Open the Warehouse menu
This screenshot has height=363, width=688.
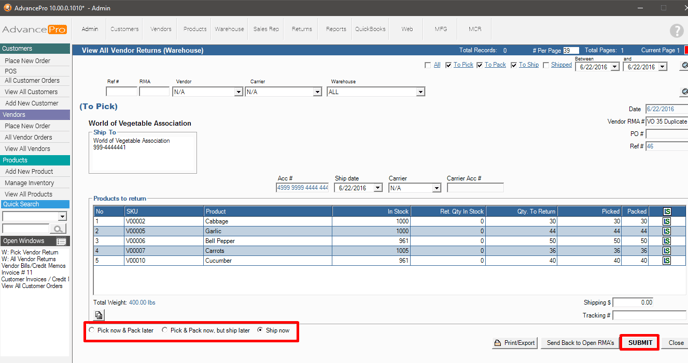coord(229,29)
